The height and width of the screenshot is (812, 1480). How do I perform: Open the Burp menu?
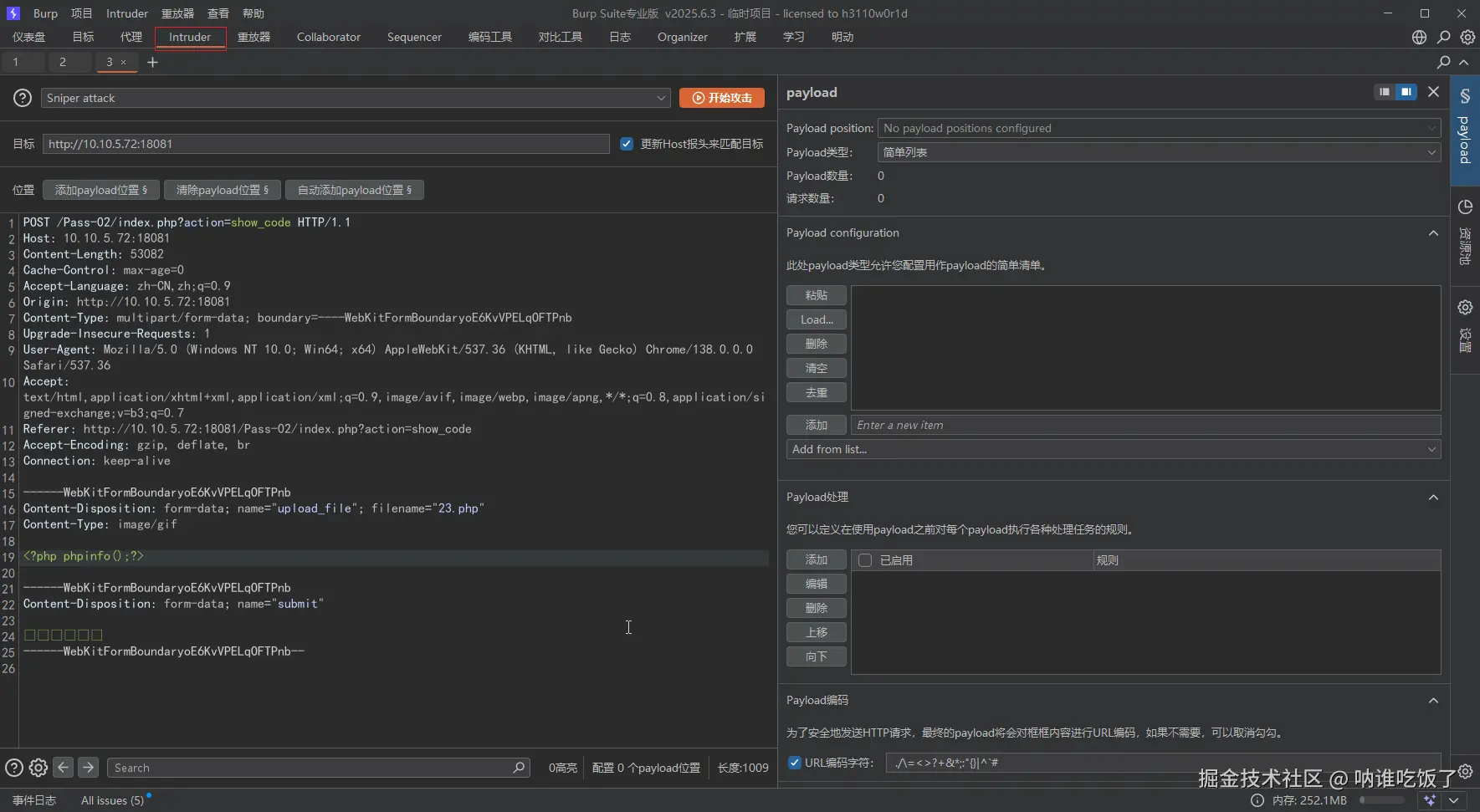45,13
